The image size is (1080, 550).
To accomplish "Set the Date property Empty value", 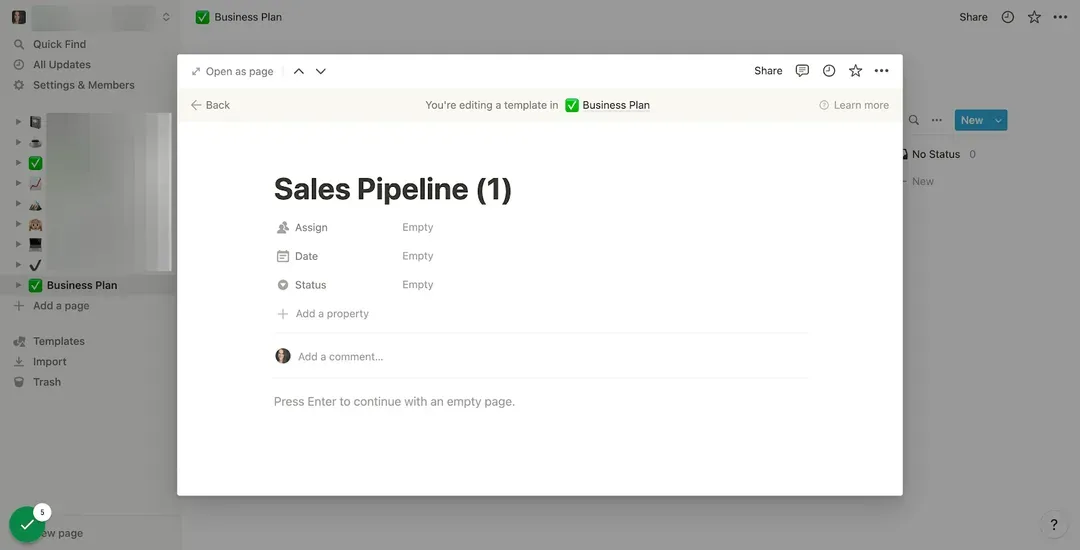I will click(417, 256).
